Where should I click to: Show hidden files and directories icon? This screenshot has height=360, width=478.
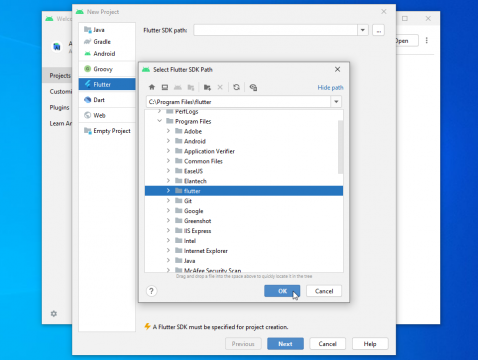point(253,87)
